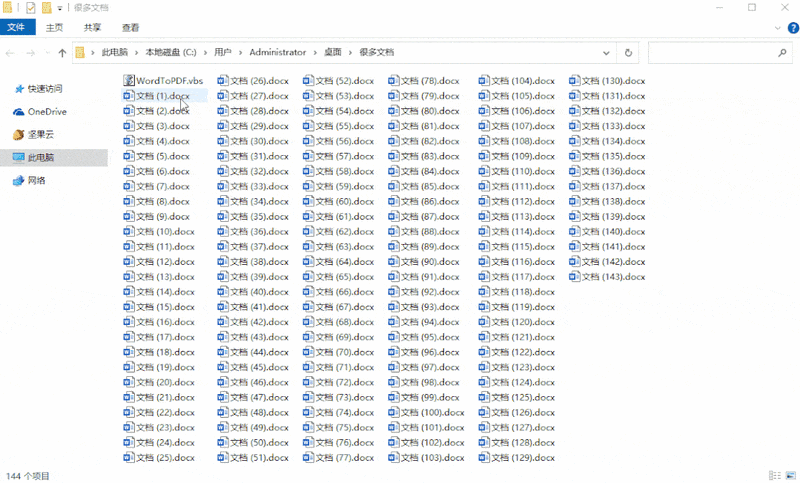Navigate to 本地磁盘 (C:) in breadcrumb
The height and width of the screenshot is (483, 800).
click(x=171, y=53)
